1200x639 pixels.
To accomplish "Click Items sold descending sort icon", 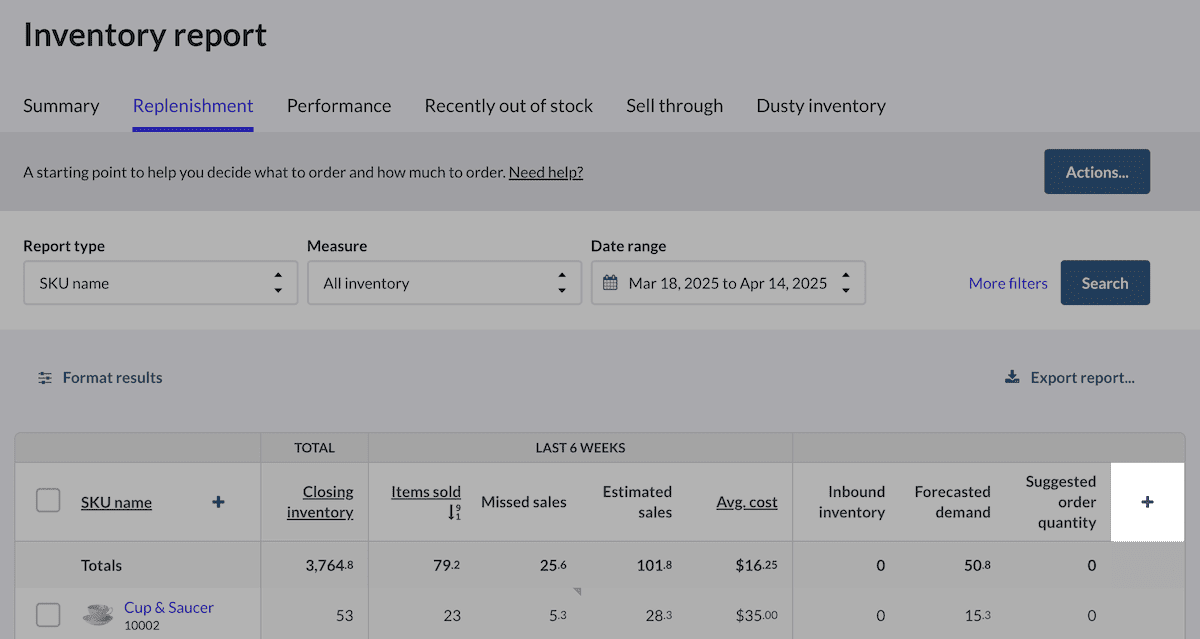I will coord(455,512).
